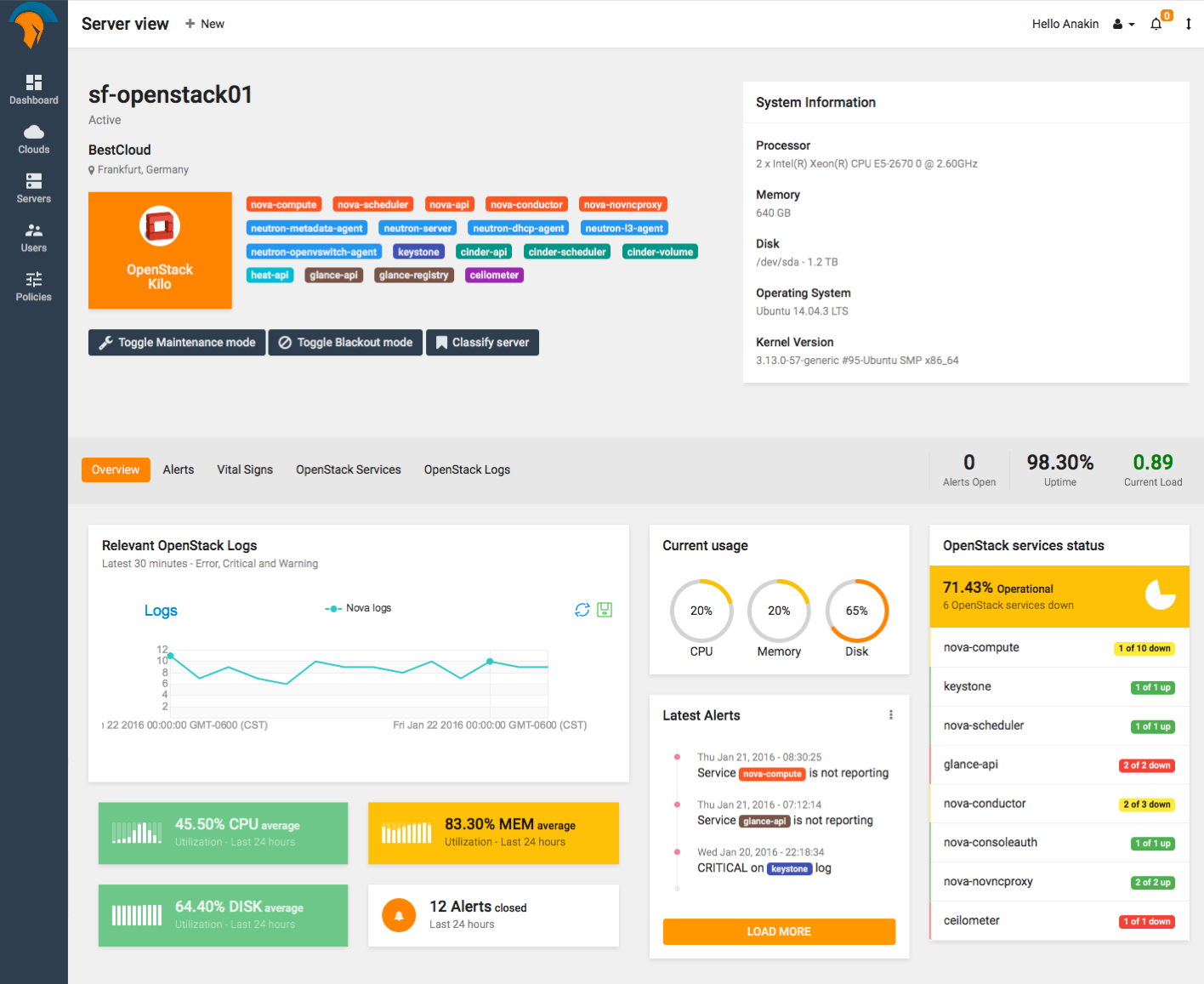This screenshot has height=984, width=1204.
Task: Click the location pin by Frankfurt, Germany
Action: [92, 170]
